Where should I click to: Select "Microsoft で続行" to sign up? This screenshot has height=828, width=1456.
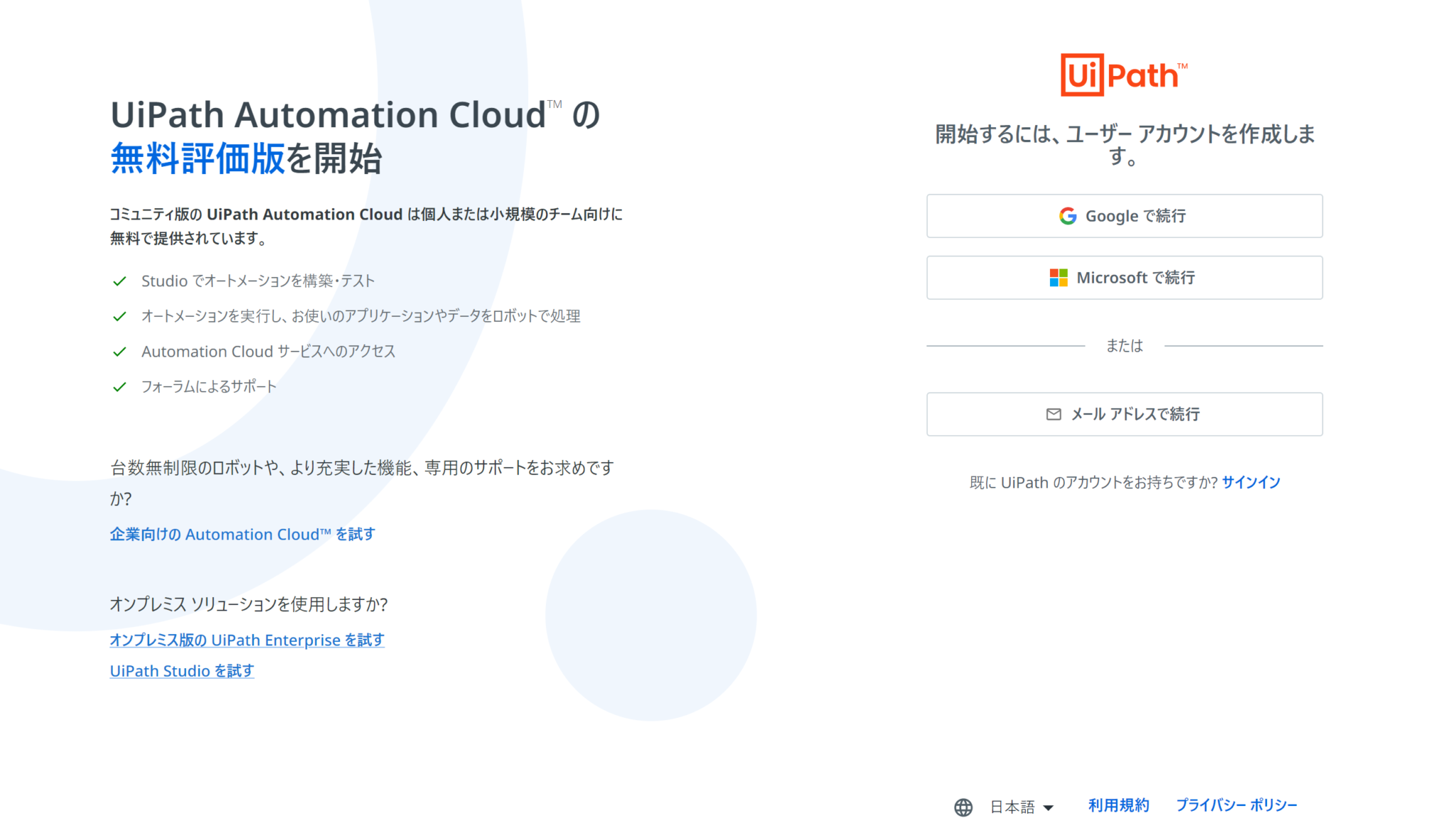(1124, 278)
